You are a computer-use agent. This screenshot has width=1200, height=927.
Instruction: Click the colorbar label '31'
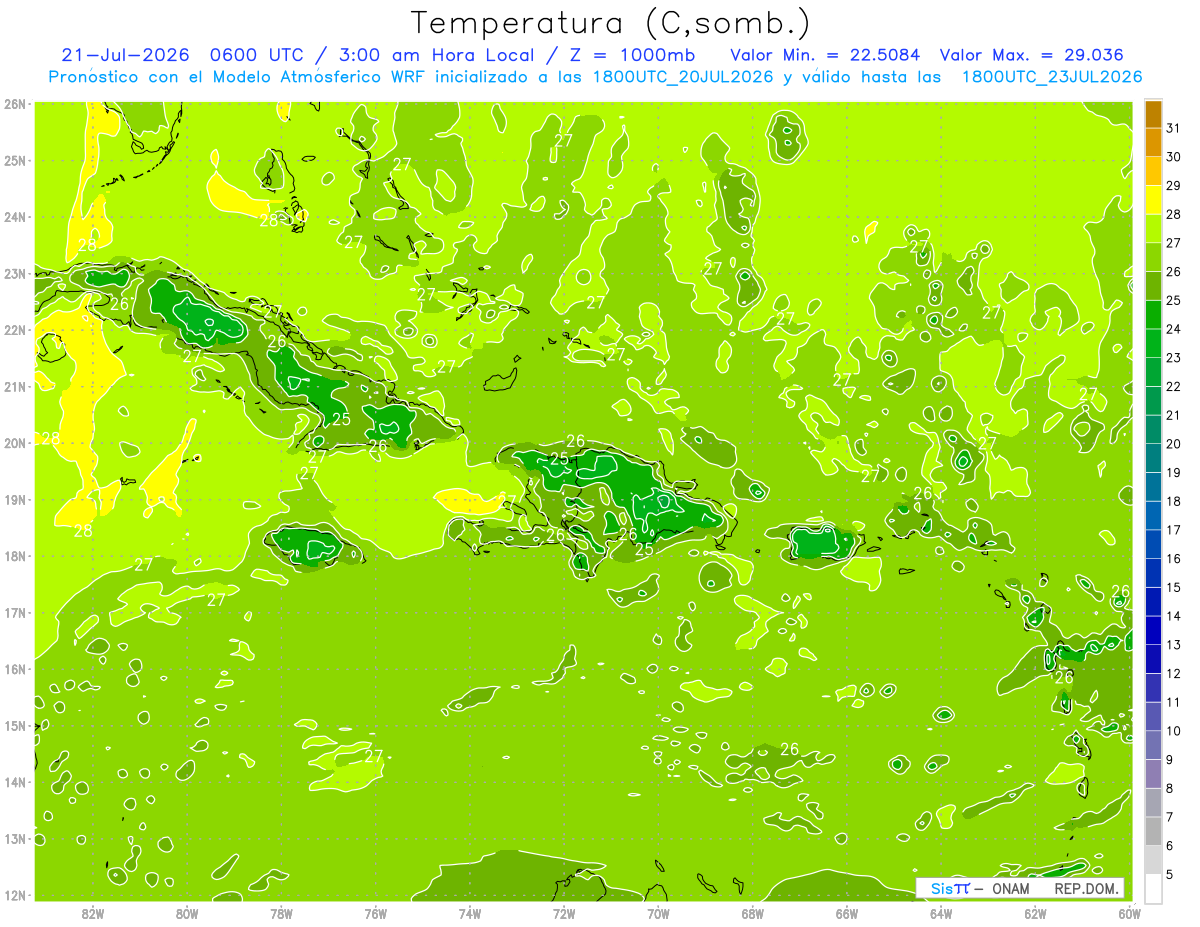click(x=1173, y=128)
